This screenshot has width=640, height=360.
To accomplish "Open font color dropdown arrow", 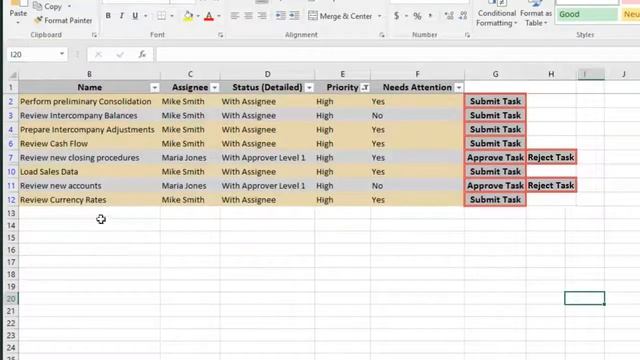I will tap(219, 16).
